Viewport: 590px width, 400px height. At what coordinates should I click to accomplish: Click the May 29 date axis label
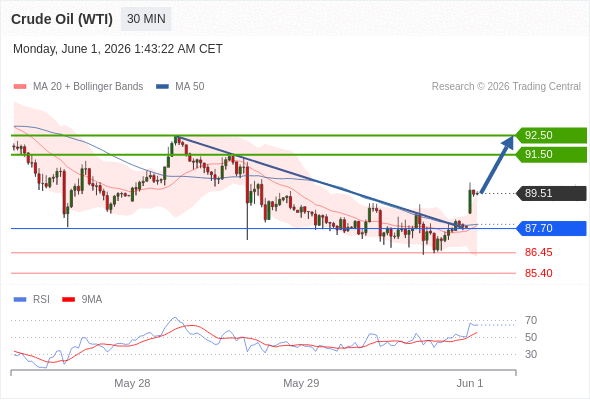point(301,383)
